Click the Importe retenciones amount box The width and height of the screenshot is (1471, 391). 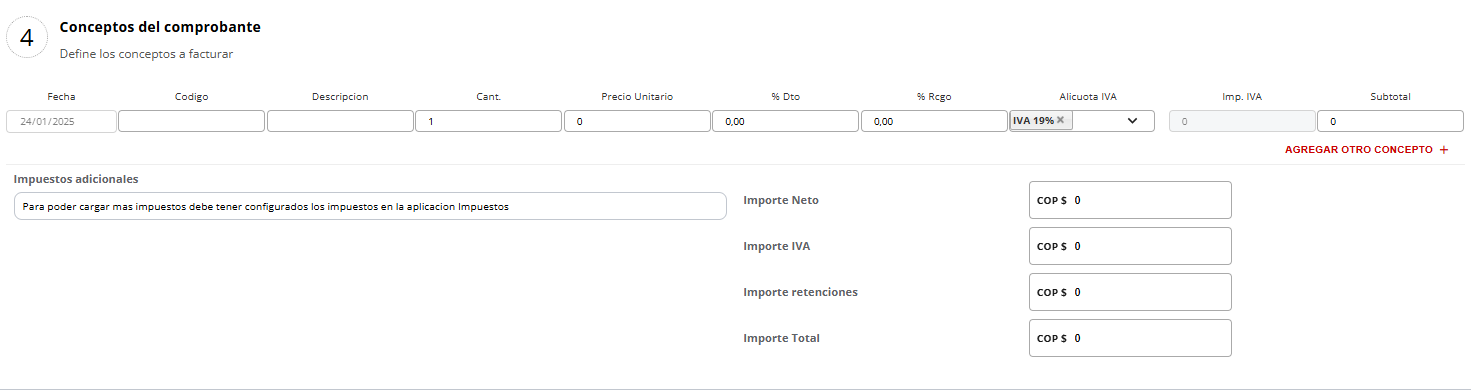click(1130, 292)
